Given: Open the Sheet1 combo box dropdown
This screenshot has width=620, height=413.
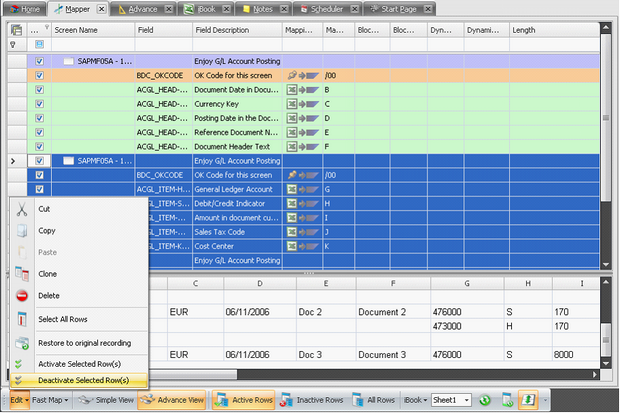Looking at the screenshot, I should click(465, 400).
